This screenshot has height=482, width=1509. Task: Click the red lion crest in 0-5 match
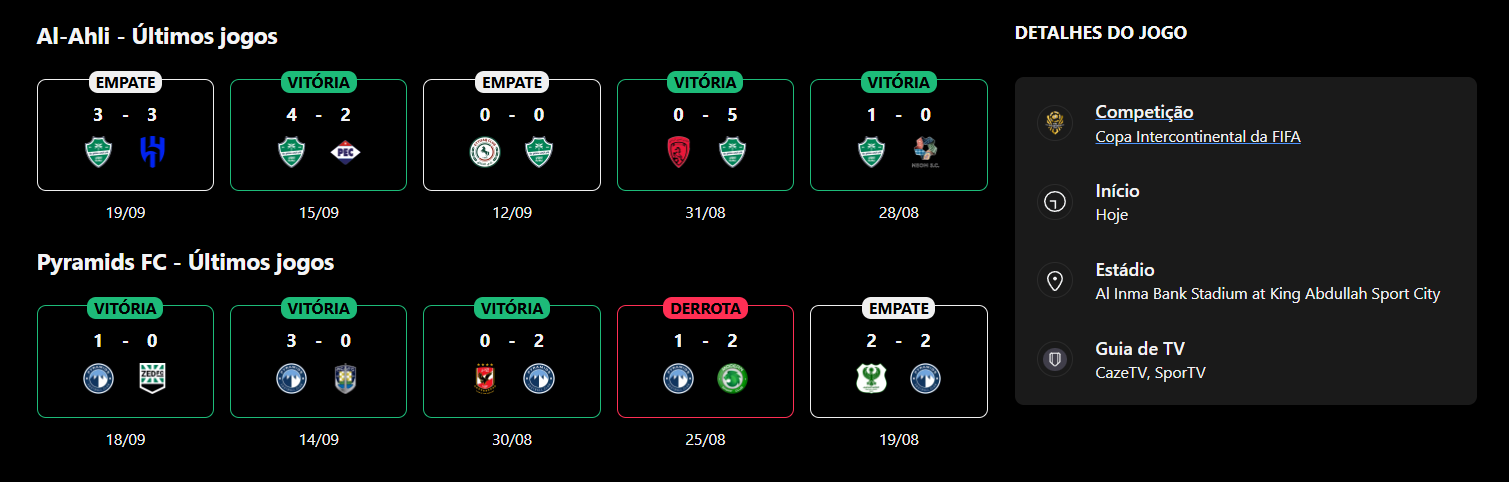click(678, 152)
